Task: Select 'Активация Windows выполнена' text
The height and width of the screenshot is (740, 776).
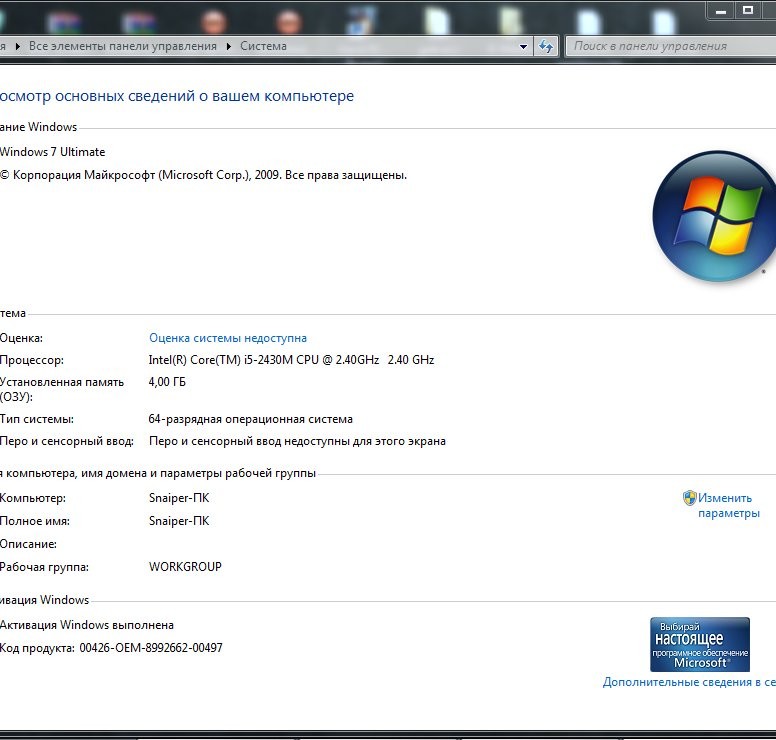Action: [87, 625]
